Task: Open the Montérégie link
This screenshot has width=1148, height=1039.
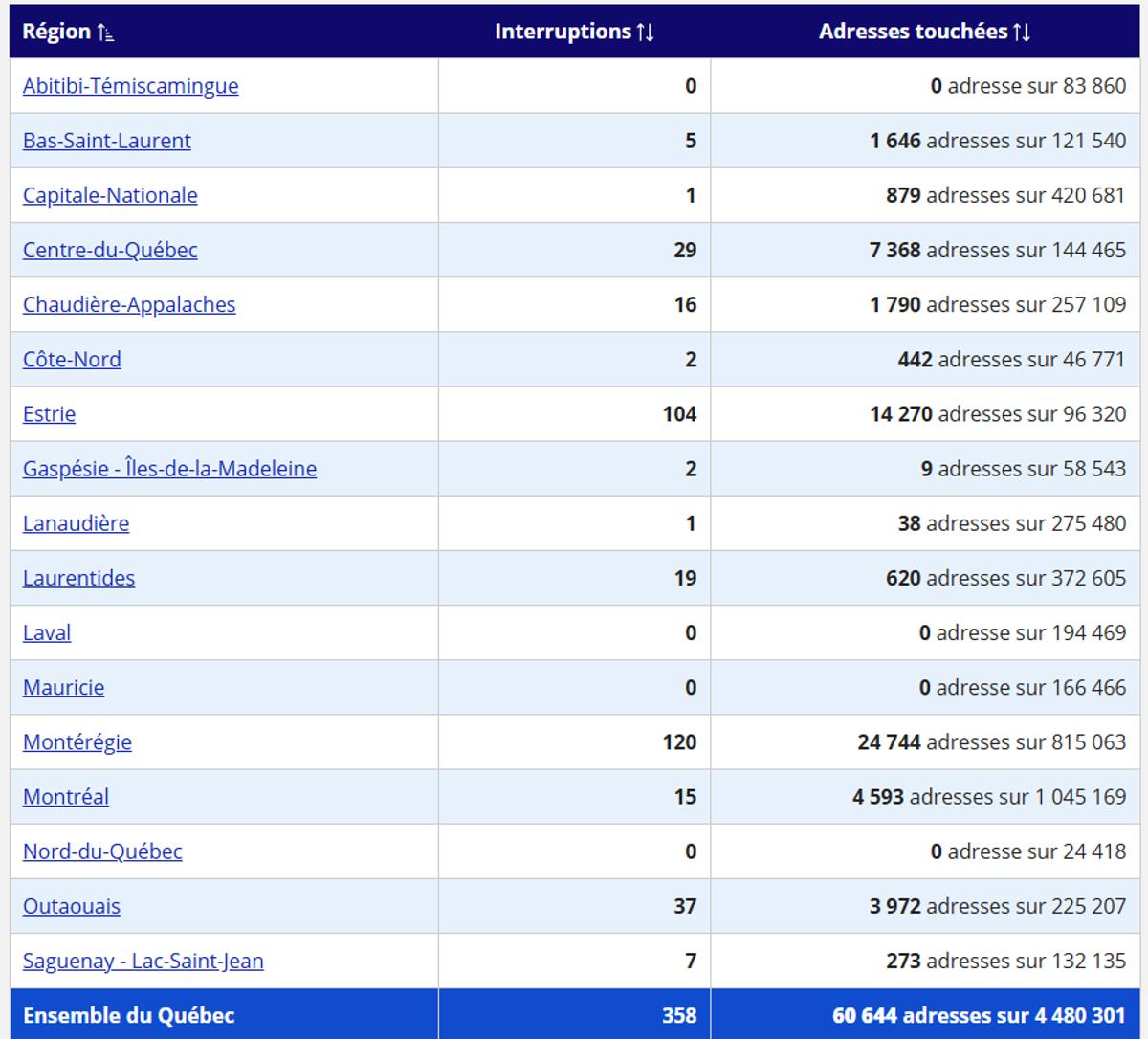Action: (x=77, y=741)
